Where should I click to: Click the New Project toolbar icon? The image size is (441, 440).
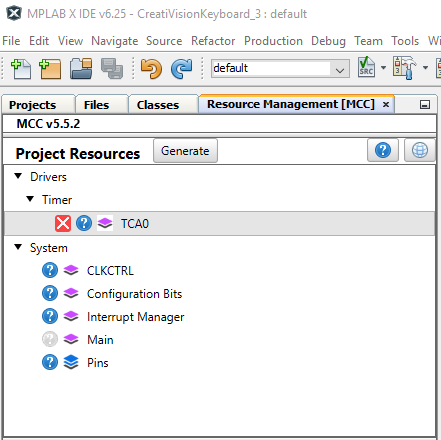pos(50,69)
